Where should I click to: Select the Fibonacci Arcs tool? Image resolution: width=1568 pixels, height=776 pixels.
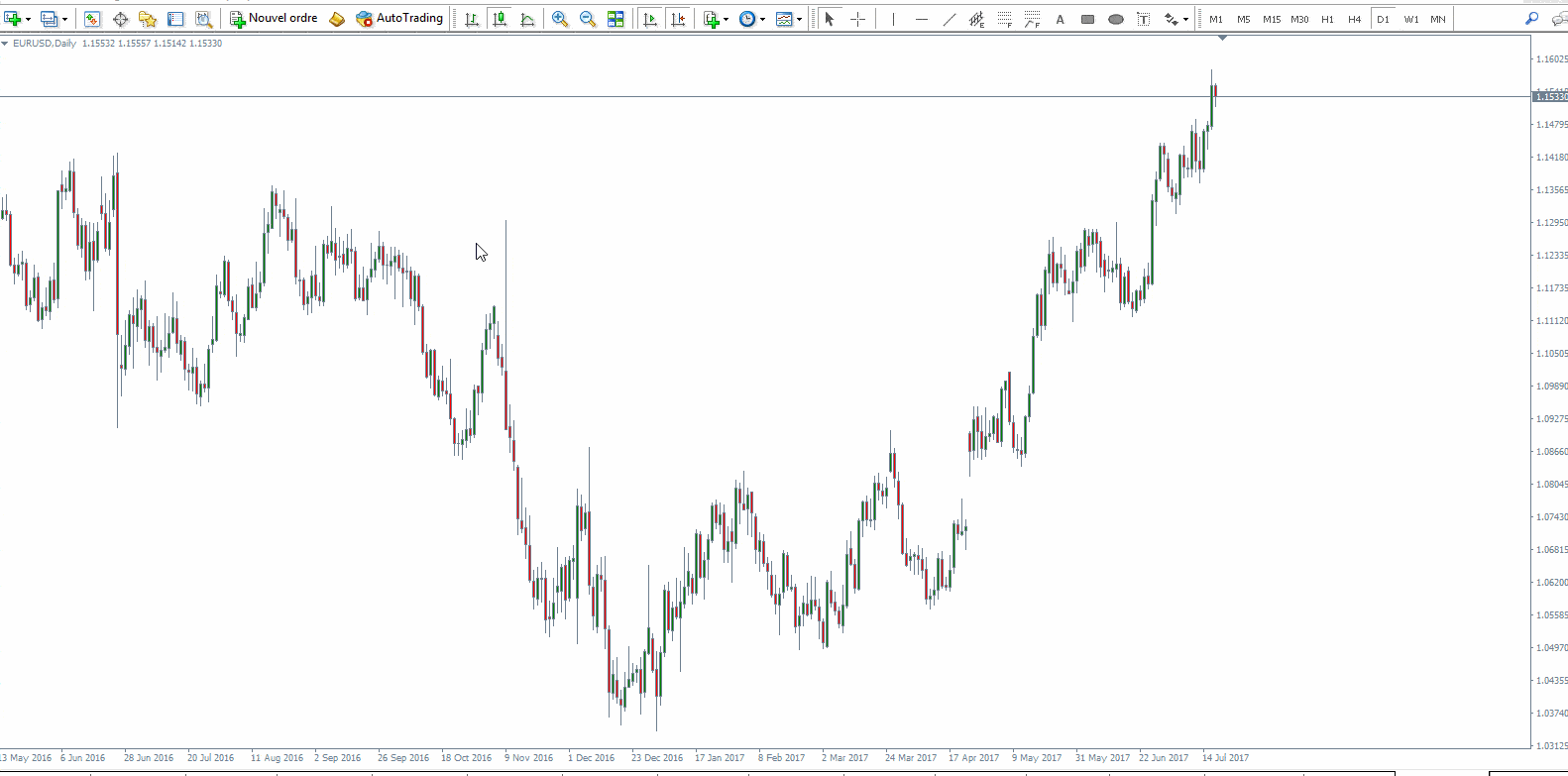click(x=1032, y=19)
